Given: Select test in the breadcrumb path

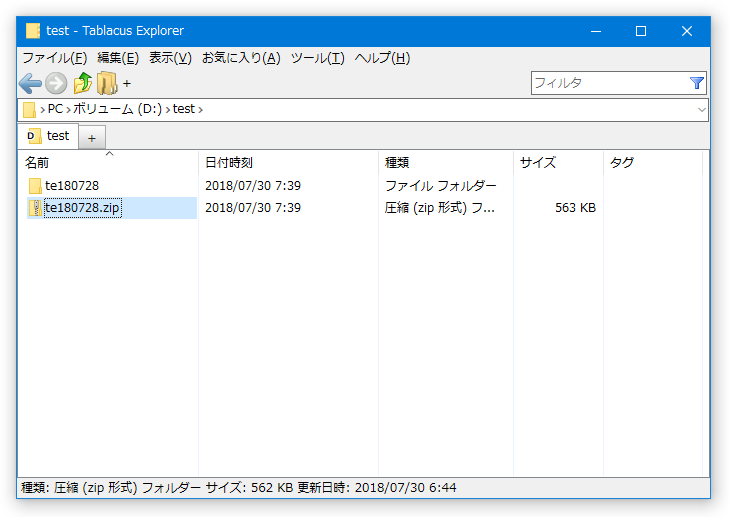Looking at the screenshot, I should (x=184, y=109).
